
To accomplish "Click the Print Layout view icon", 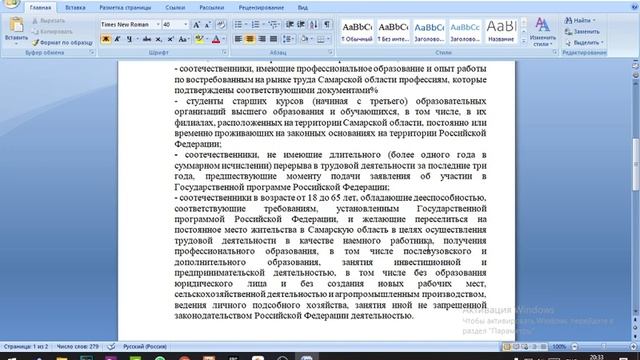I will (507, 347).
